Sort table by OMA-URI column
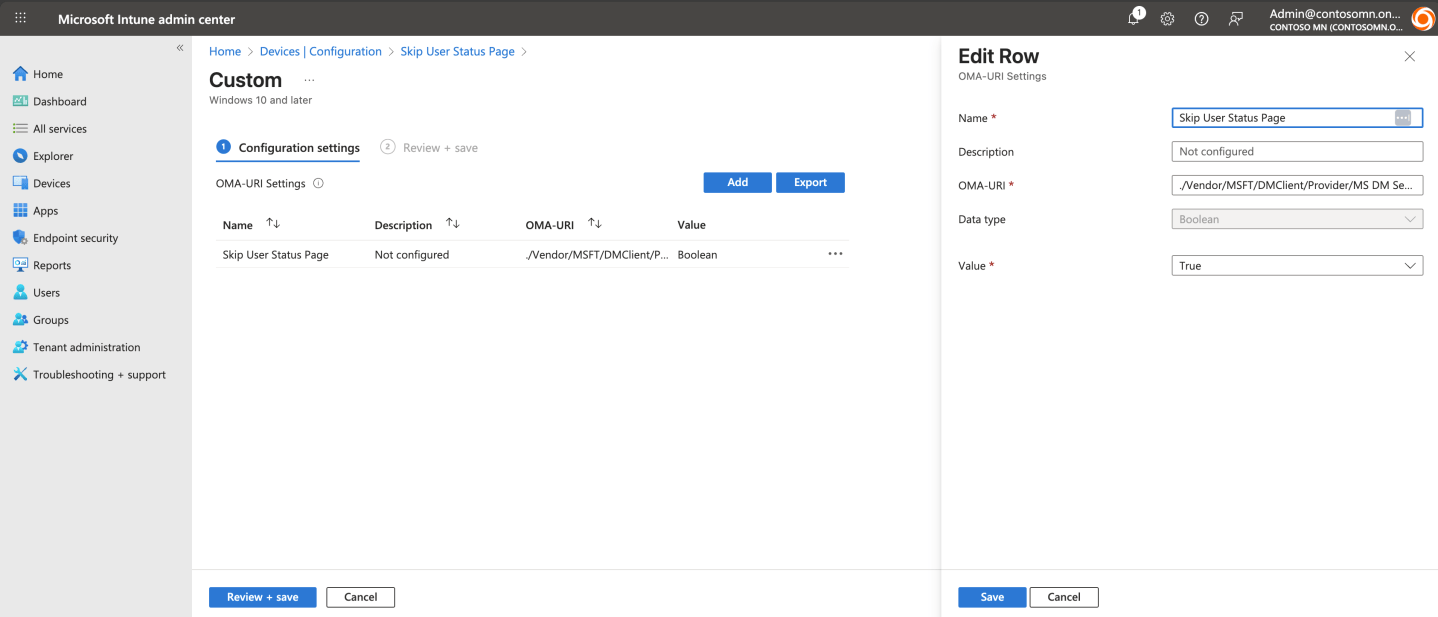Viewport: 1438px width, 617px height. [564, 225]
